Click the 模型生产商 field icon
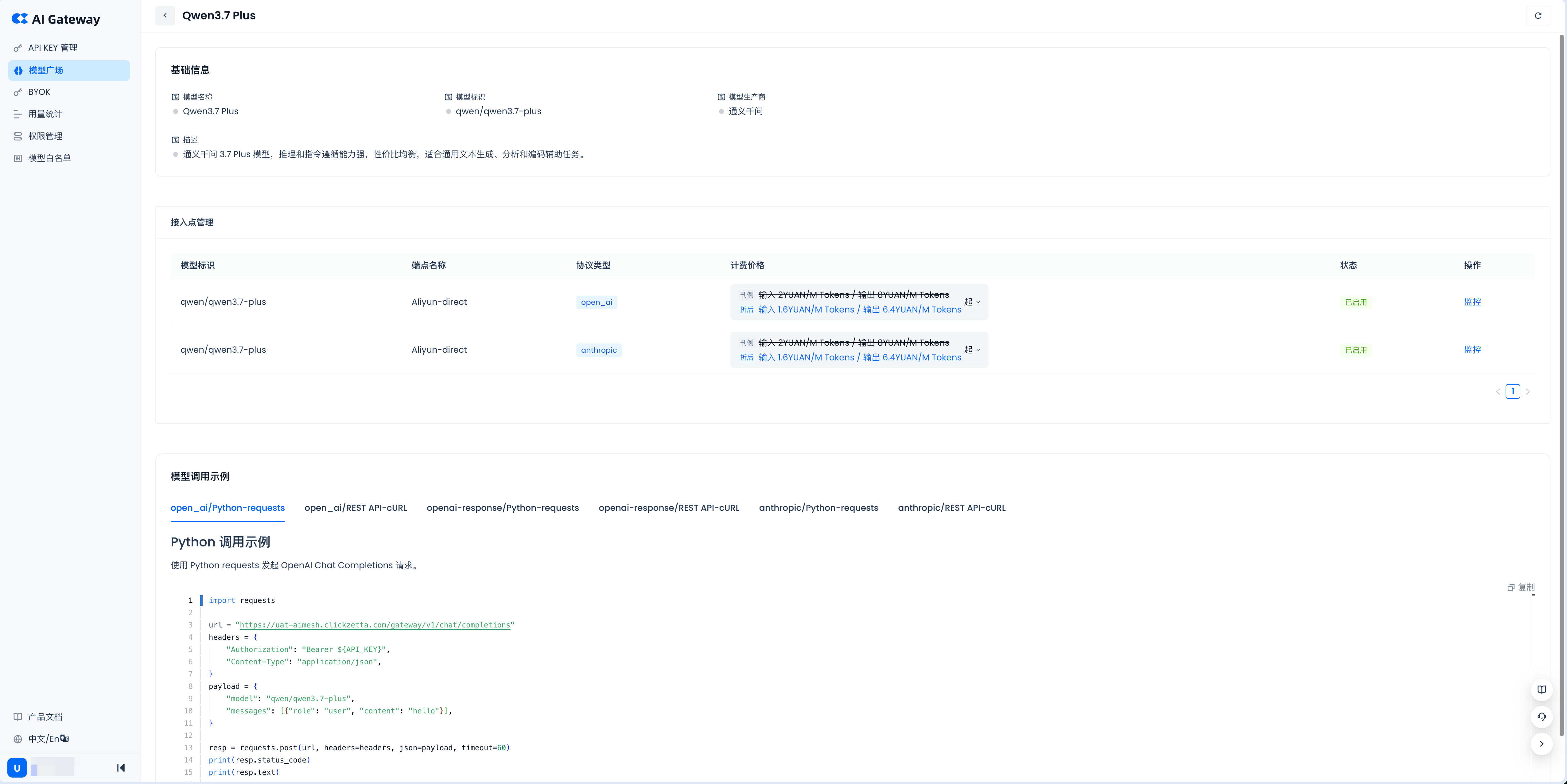The width and height of the screenshot is (1567, 784). (721, 97)
